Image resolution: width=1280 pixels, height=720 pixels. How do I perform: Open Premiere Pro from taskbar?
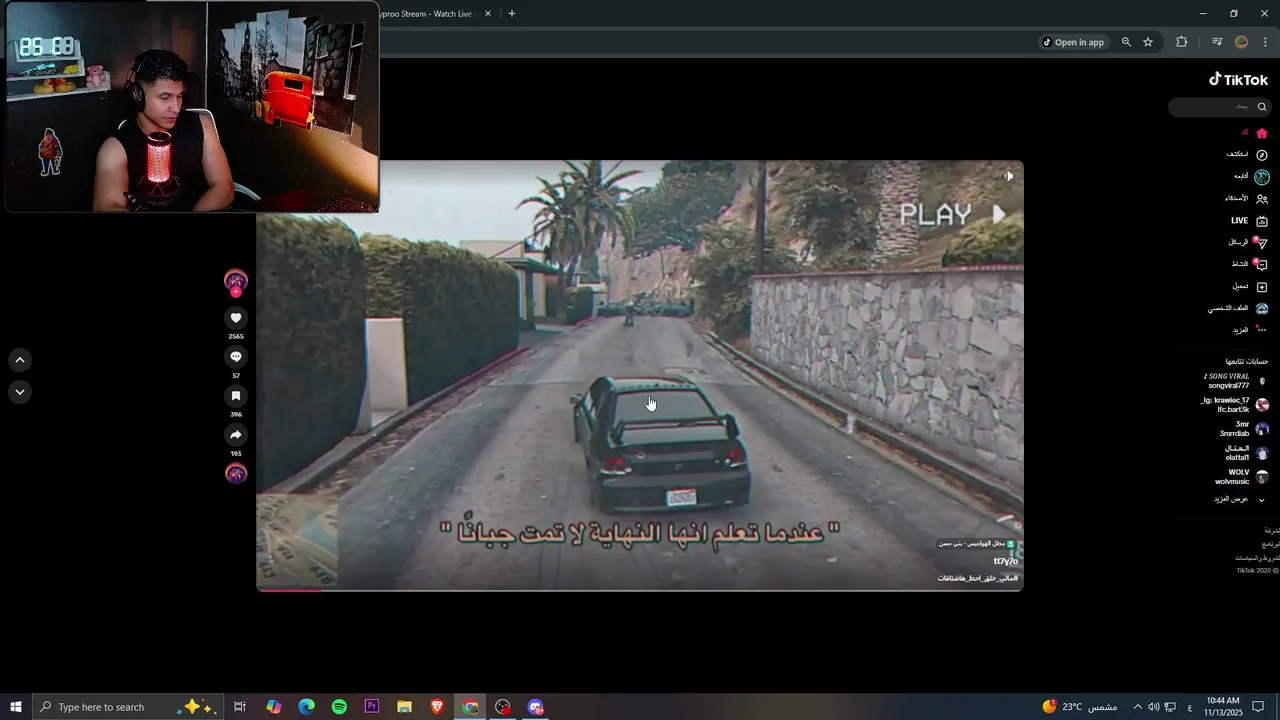point(372,707)
